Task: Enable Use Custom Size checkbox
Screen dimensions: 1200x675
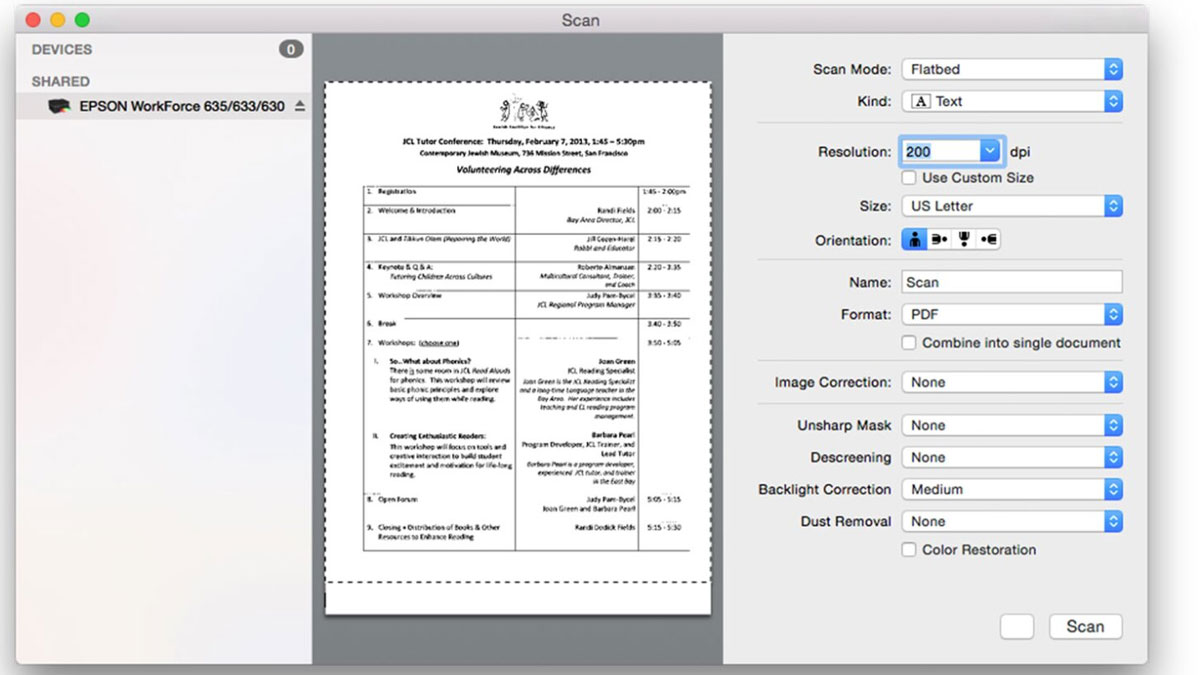Action: (x=909, y=178)
